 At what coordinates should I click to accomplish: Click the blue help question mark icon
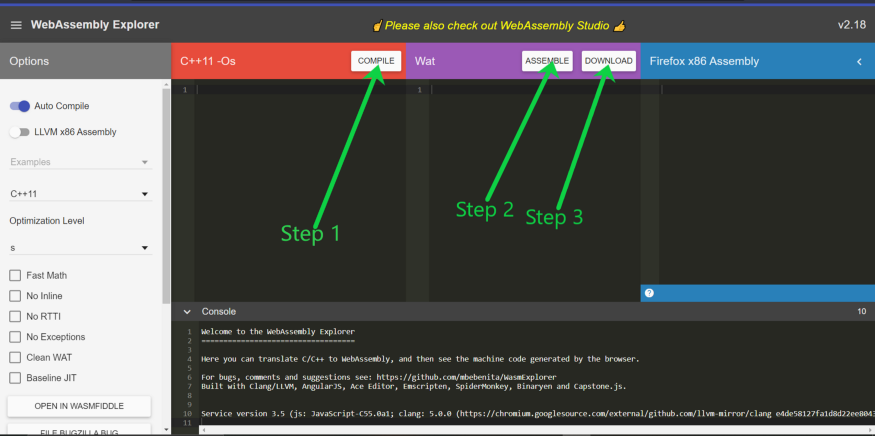pyautogui.click(x=649, y=293)
